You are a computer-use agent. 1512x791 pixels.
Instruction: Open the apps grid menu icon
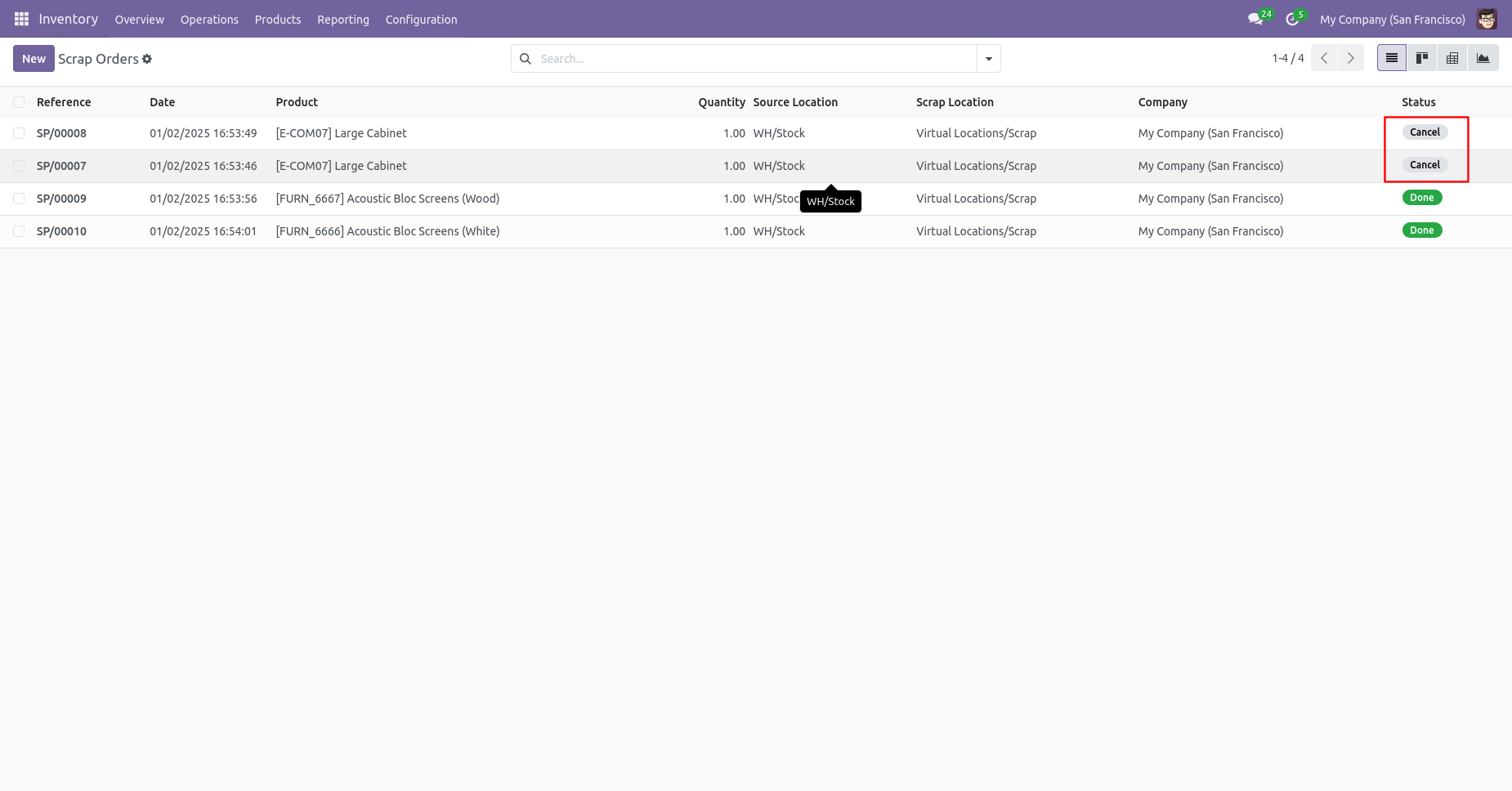(x=21, y=19)
